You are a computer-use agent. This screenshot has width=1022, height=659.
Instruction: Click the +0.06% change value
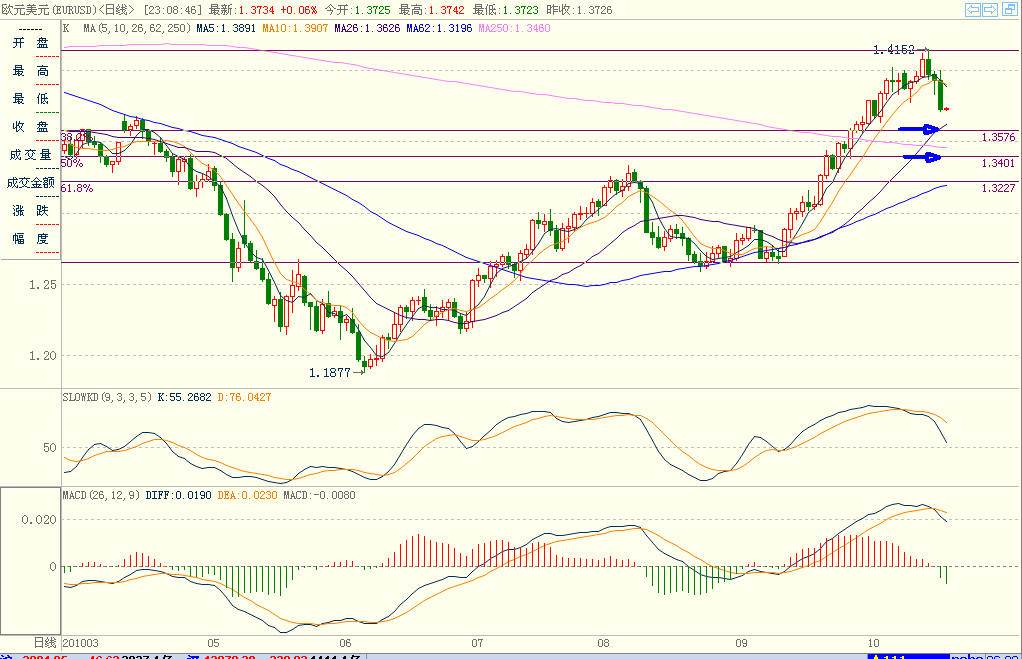tap(299, 10)
